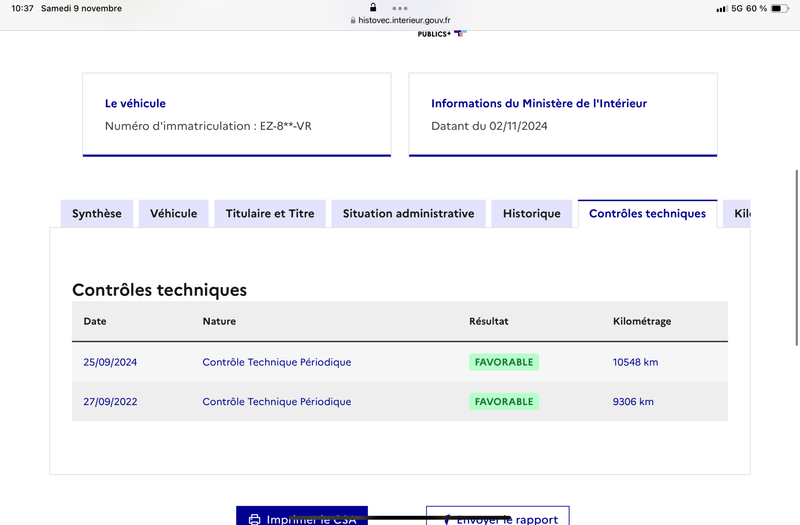Click the Nature column header
The image size is (800, 525).
pyautogui.click(x=219, y=321)
